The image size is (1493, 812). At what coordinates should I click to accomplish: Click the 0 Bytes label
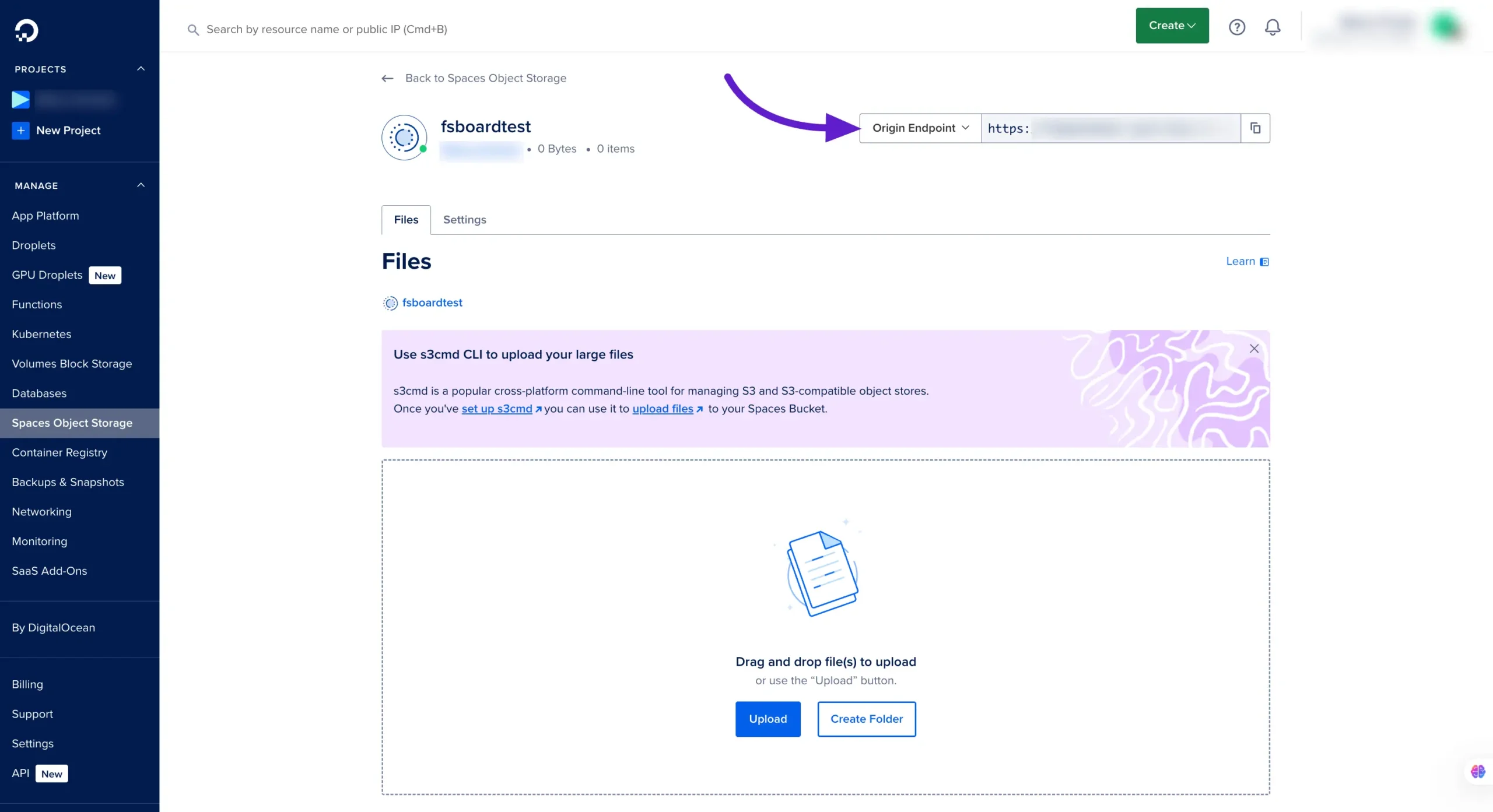[556, 149]
